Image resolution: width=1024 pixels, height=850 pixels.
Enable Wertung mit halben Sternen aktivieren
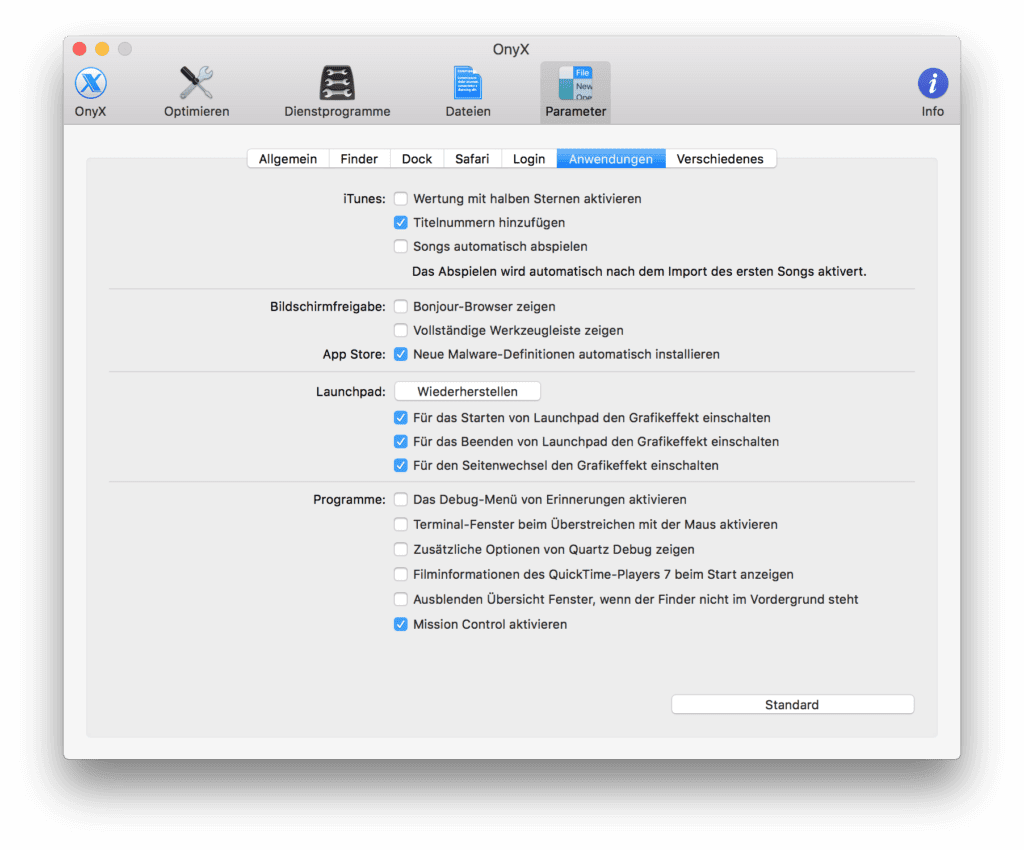(401, 198)
